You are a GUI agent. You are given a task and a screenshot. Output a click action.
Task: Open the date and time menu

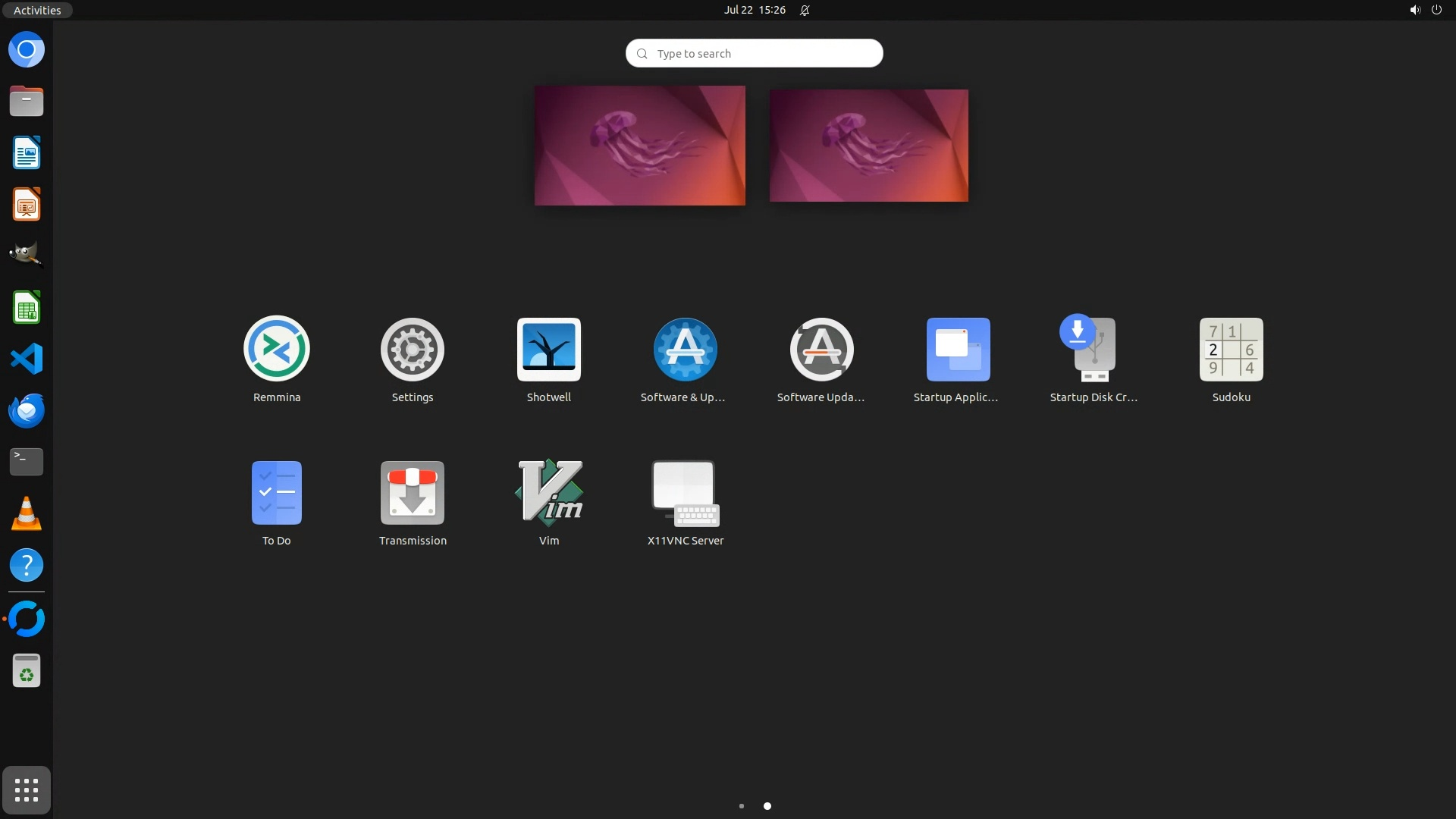point(755,10)
